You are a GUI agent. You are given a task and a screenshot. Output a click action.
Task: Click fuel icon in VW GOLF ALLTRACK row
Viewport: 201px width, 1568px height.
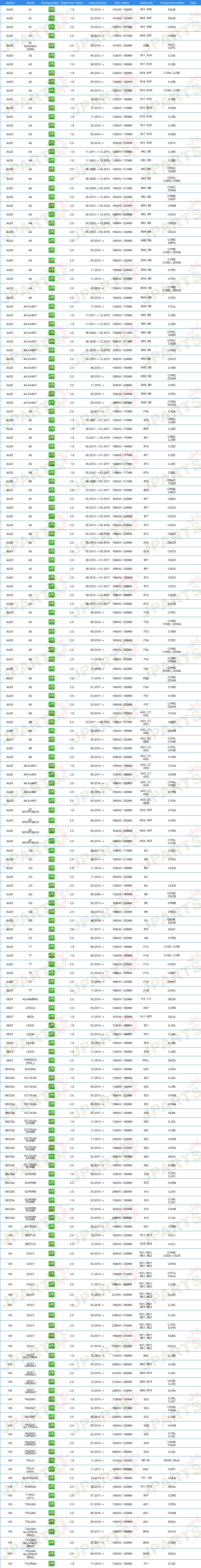(x=52, y=1356)
